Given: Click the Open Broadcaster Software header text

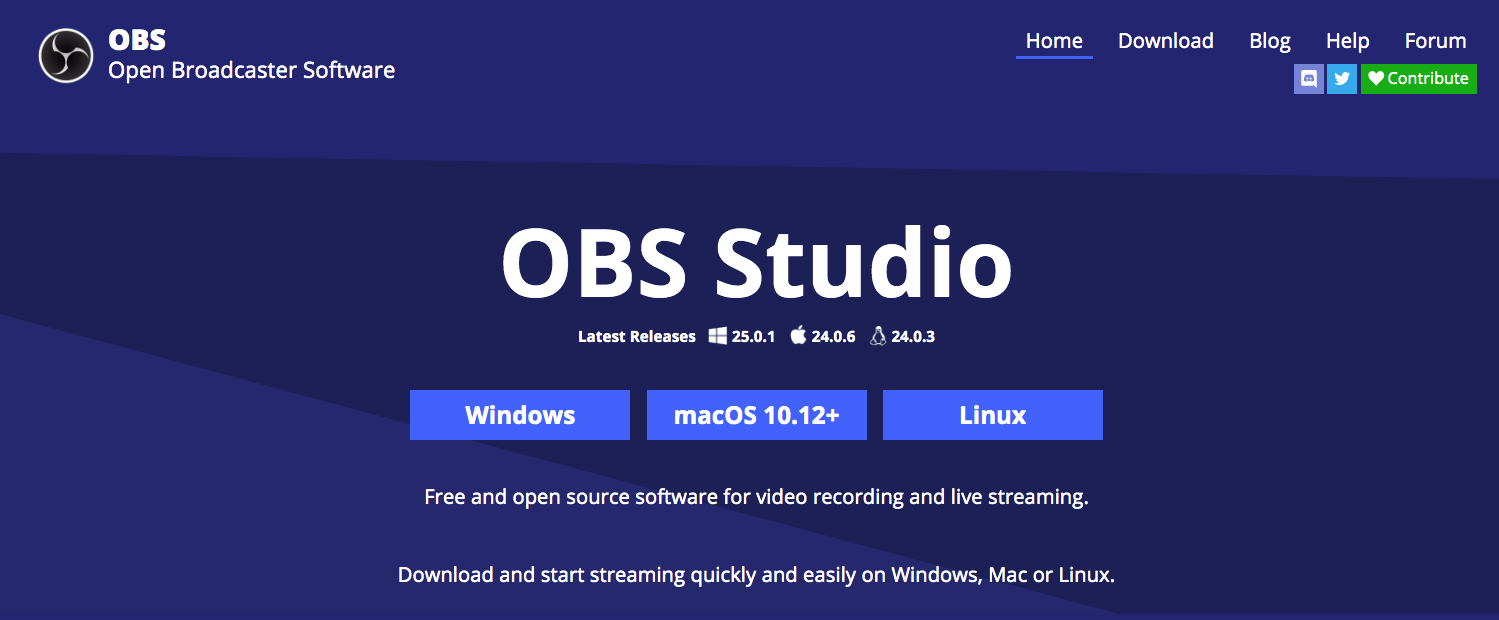Looking at the screenshot, I should pyautogui.click(x=251, y=70).
